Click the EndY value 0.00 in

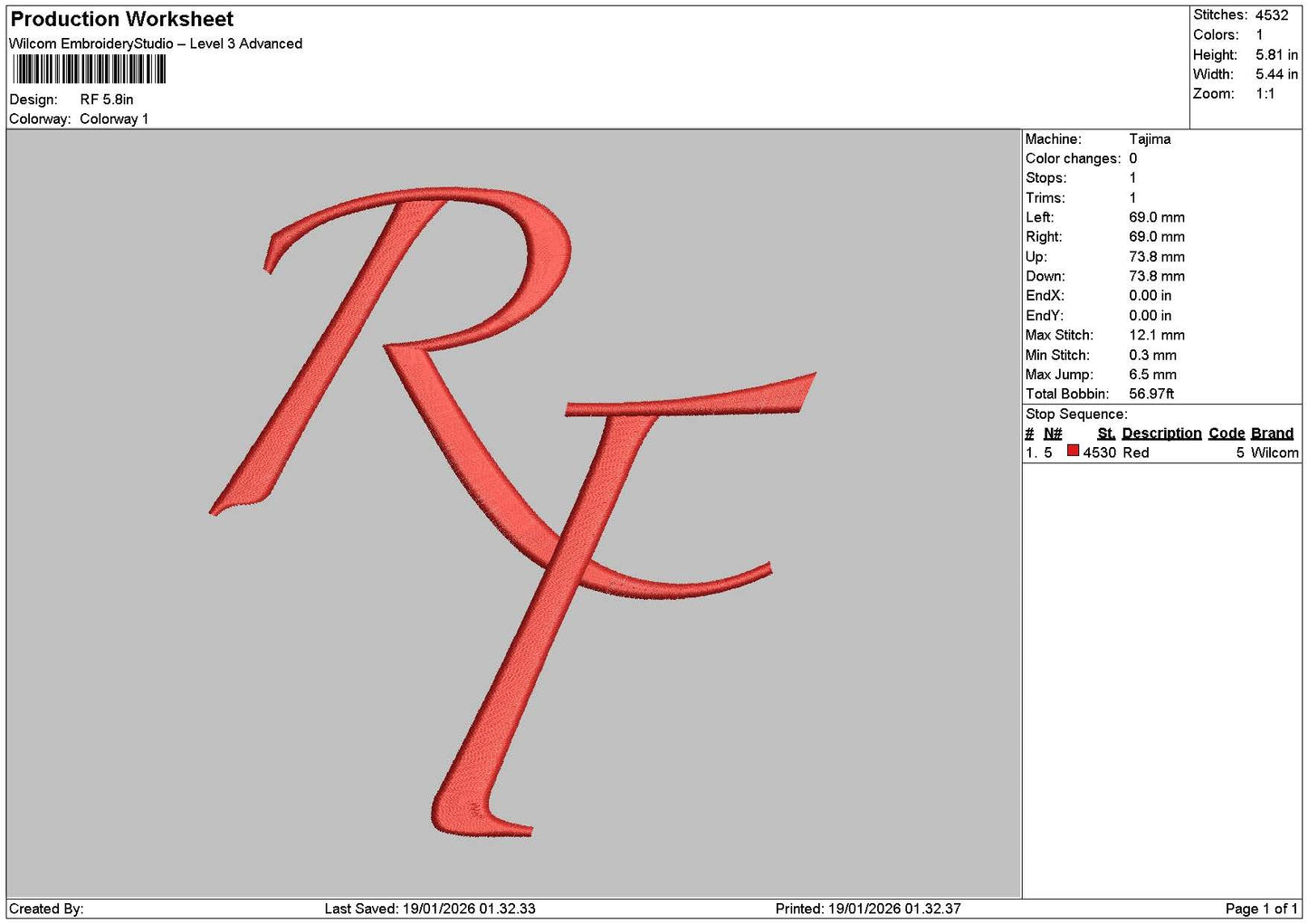coord(1150,316)
